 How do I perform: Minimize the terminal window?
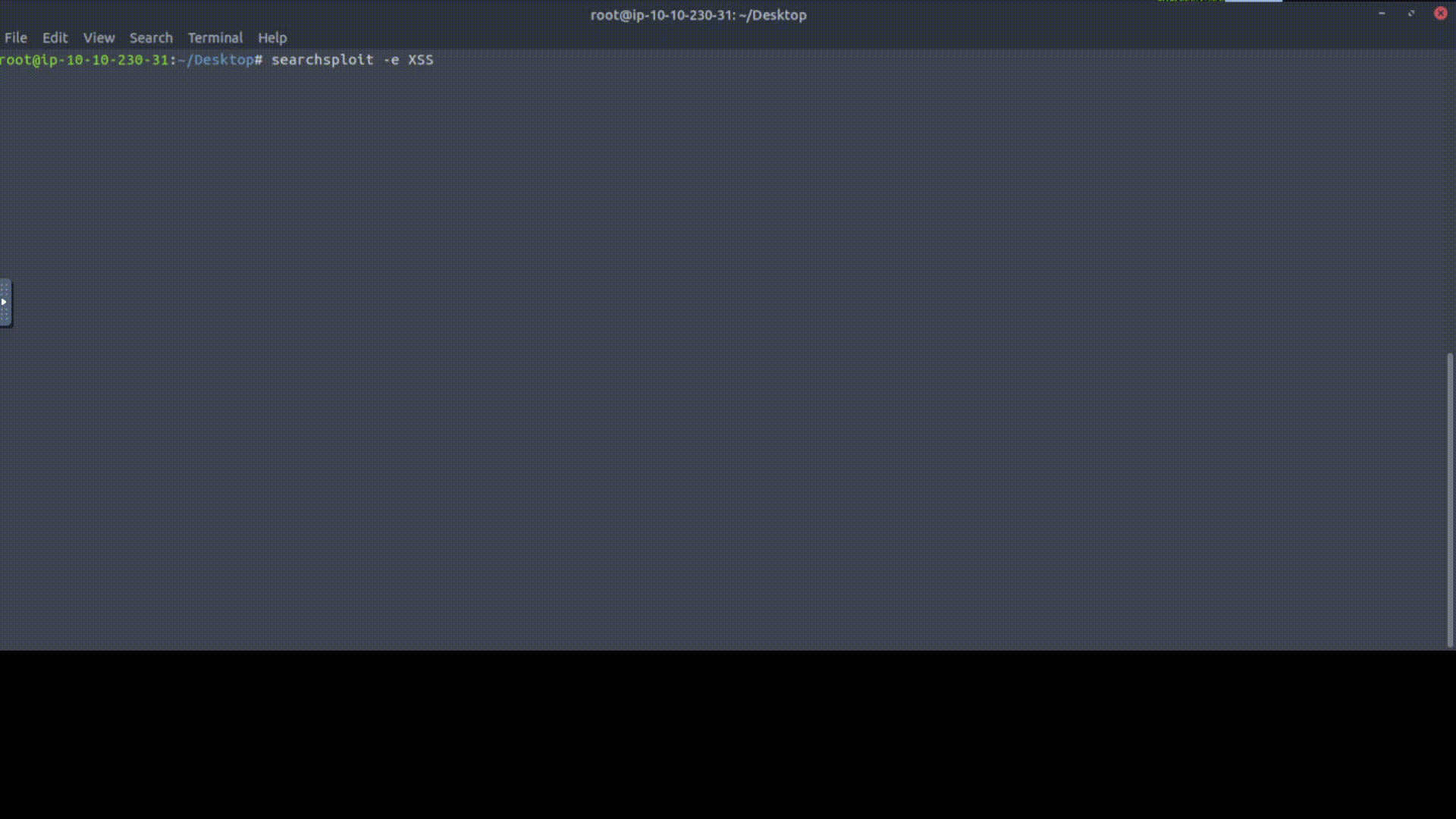(x=1382, y=13)
